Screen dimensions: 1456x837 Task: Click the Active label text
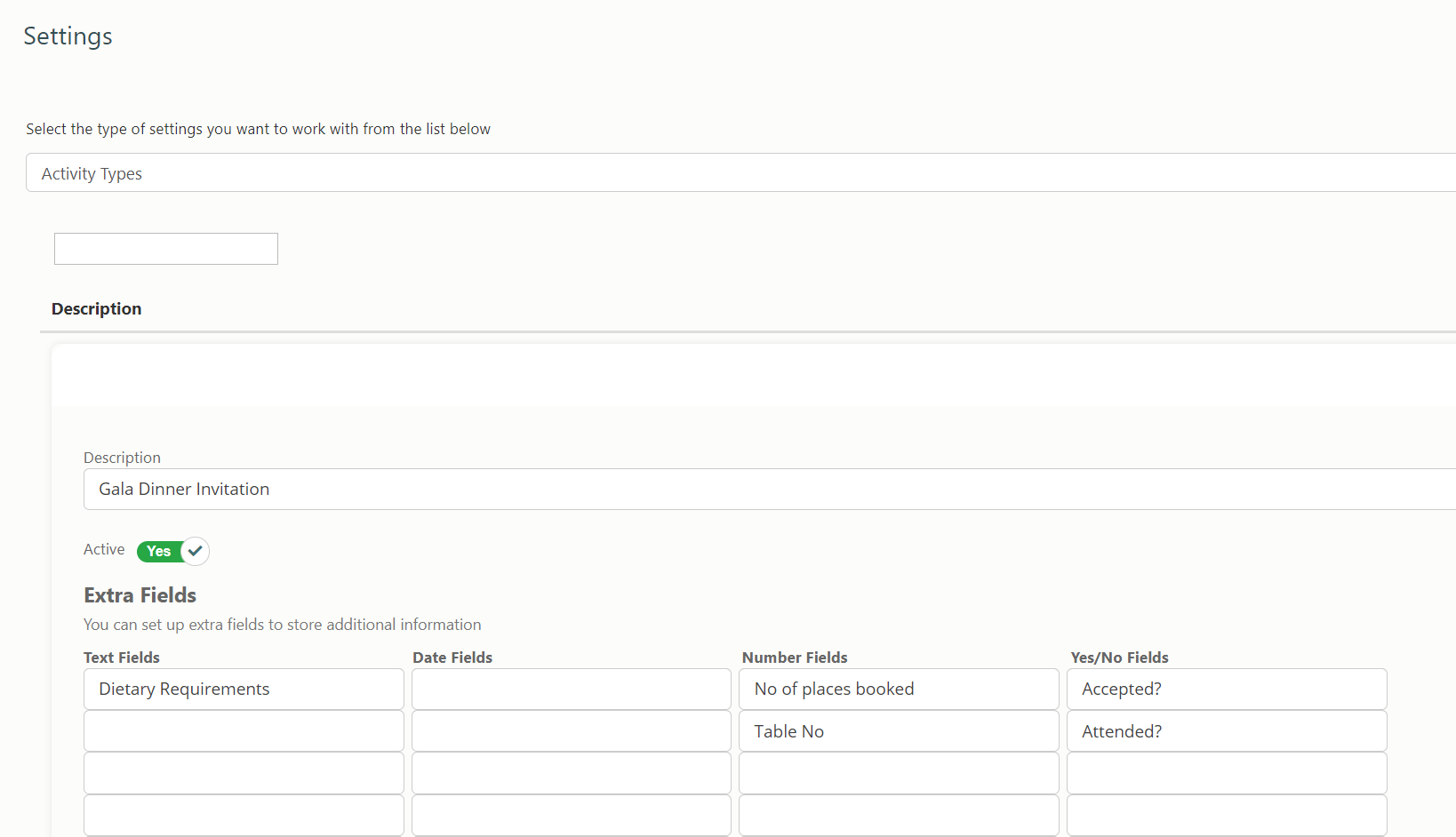tap(104, 549)
